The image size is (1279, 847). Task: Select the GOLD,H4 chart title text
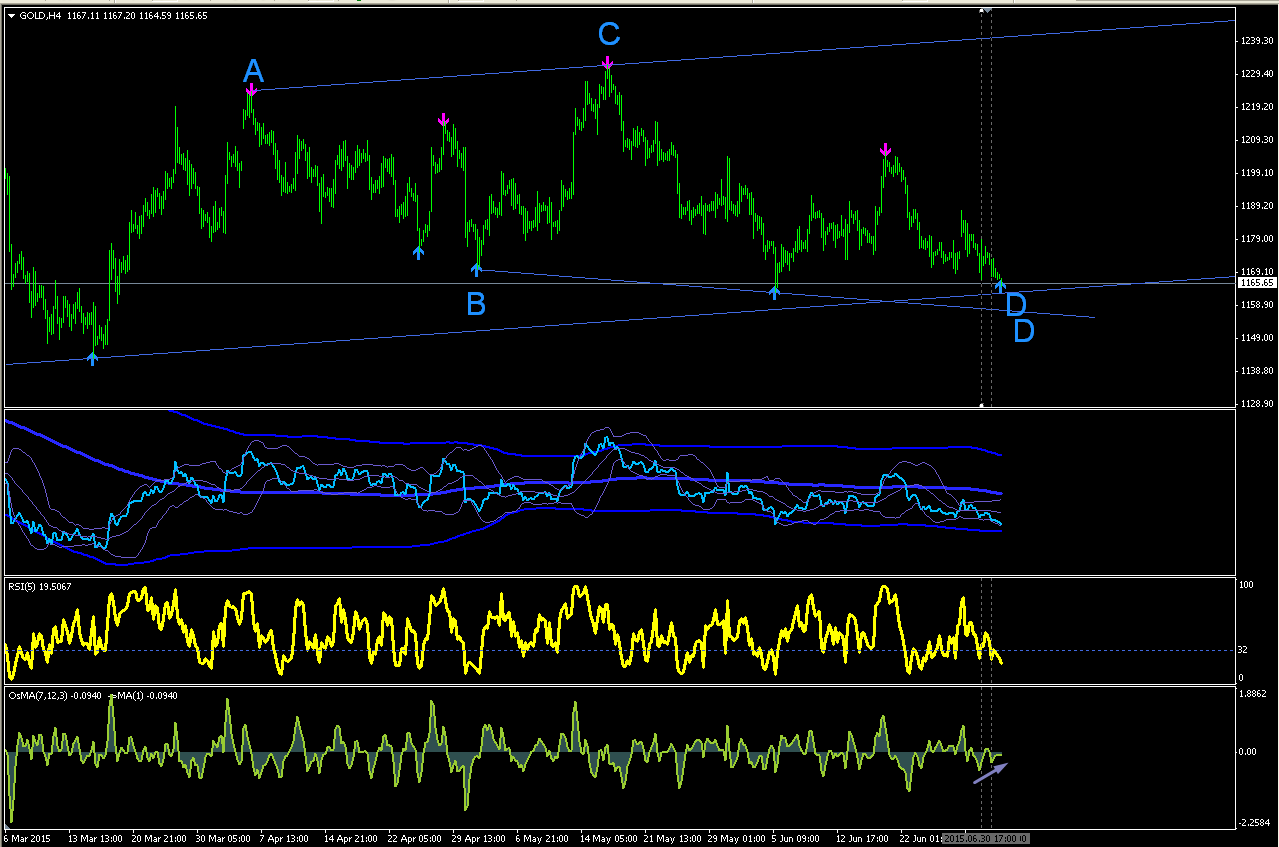pos(40,14)
